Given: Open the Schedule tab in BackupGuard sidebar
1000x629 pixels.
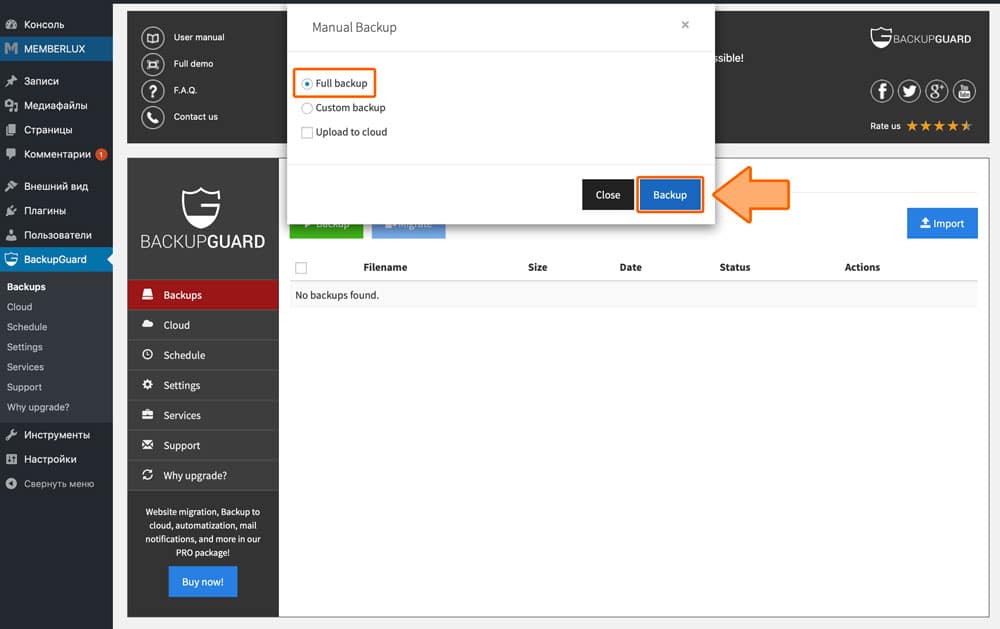Looking at the screenshot, I should (184, 355).
